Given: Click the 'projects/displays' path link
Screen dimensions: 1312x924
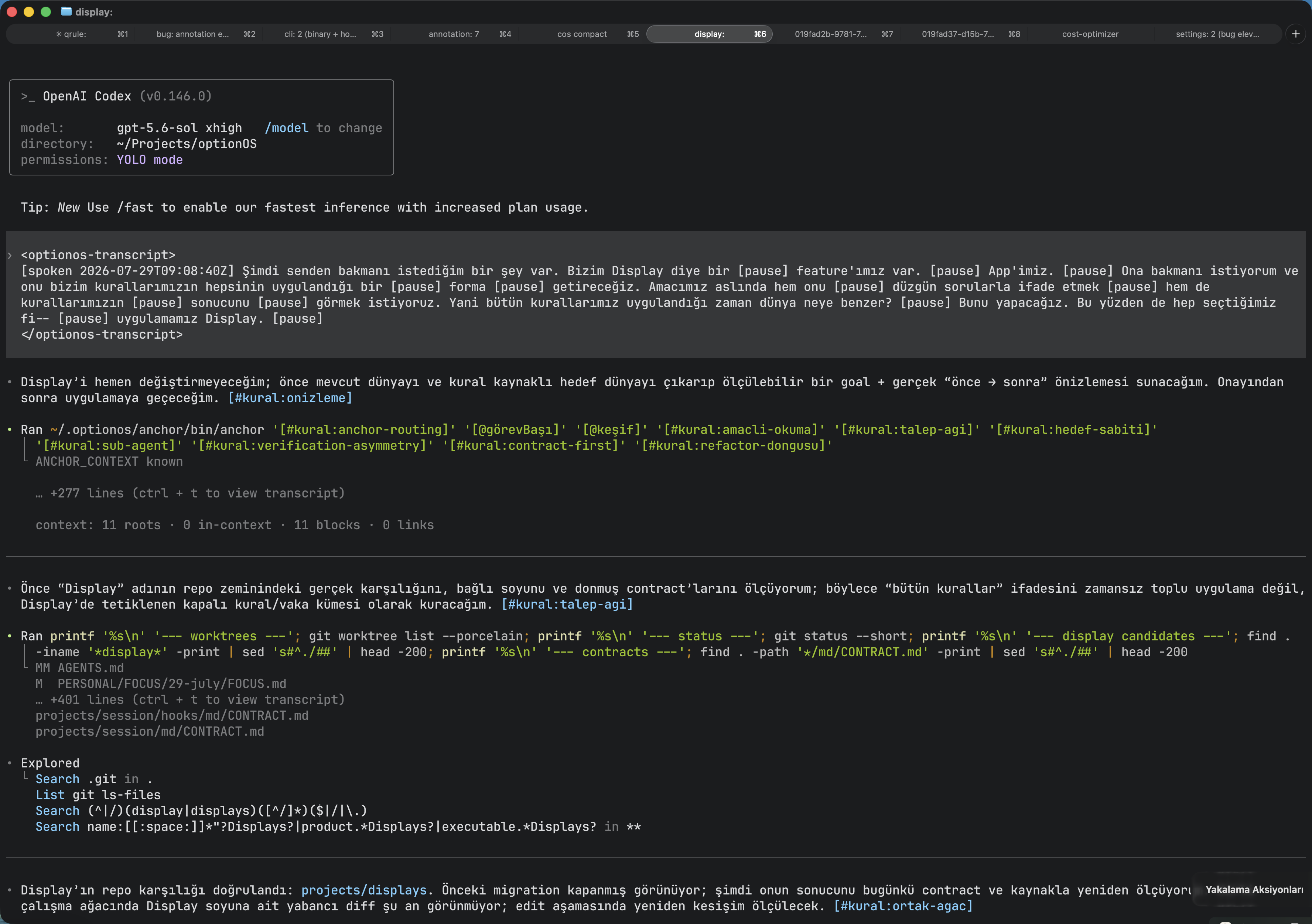Looking at the screenshot, I should coord(364,890).
